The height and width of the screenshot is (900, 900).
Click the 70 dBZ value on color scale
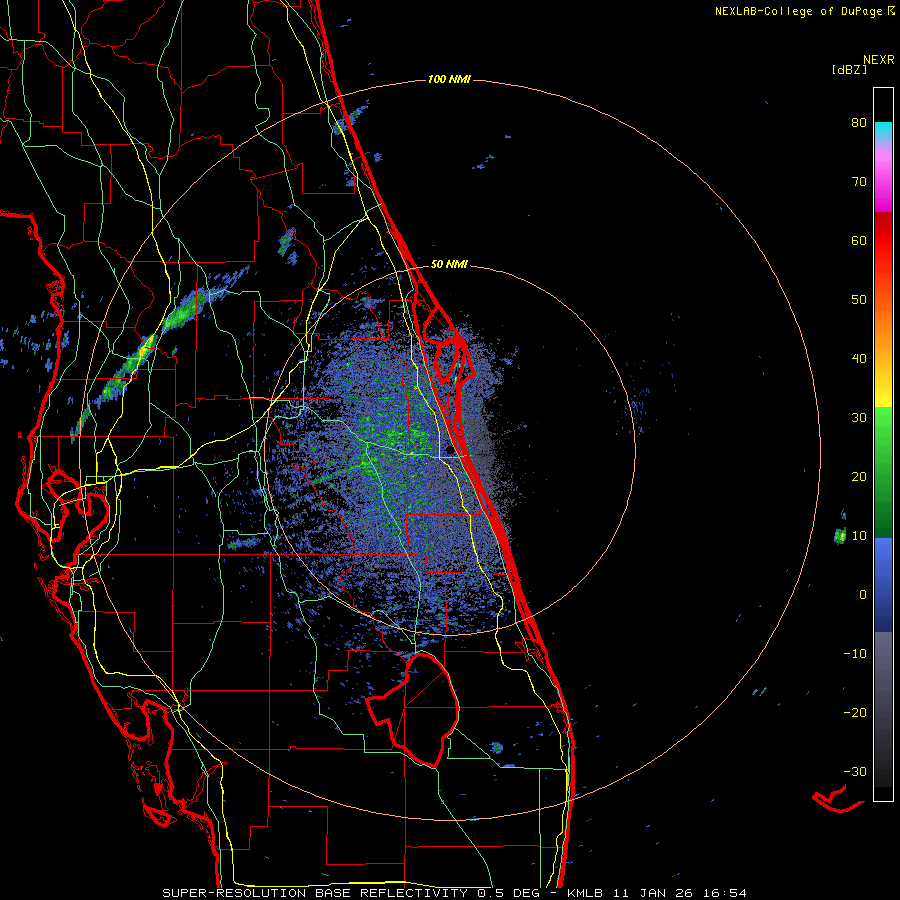pyautogui.click(x=859, y=182)
